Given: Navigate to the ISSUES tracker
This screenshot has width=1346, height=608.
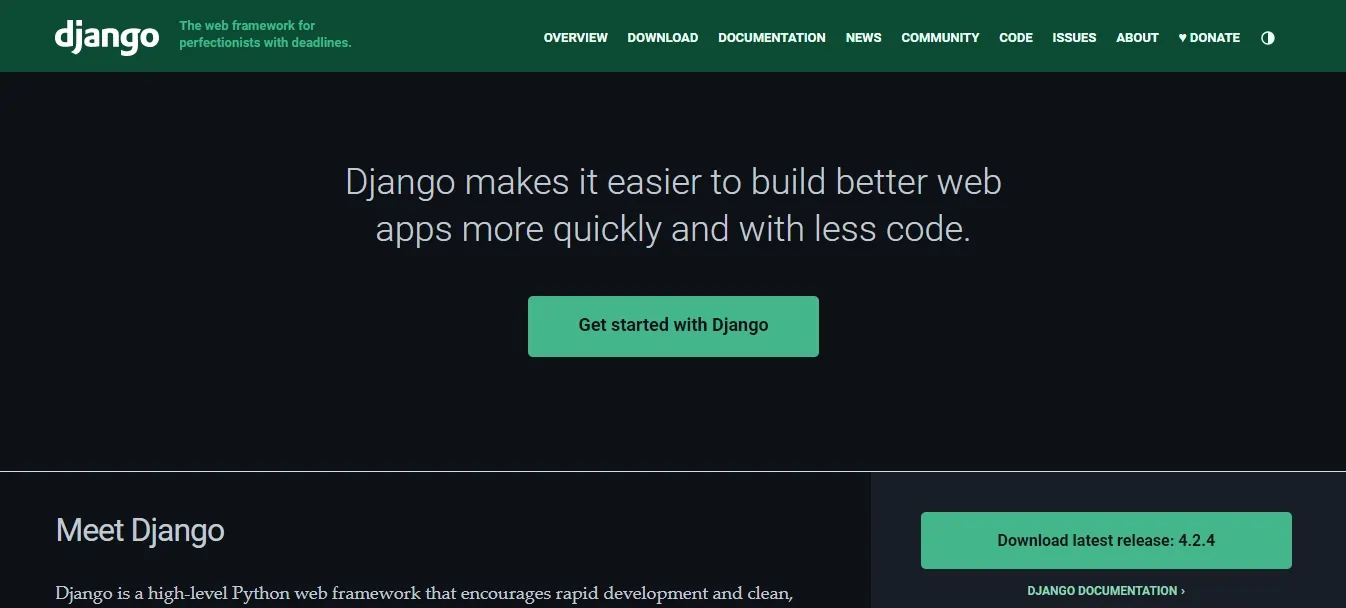Looking at the screenshot, I should pyautogui.click(x=1074, y=37).
